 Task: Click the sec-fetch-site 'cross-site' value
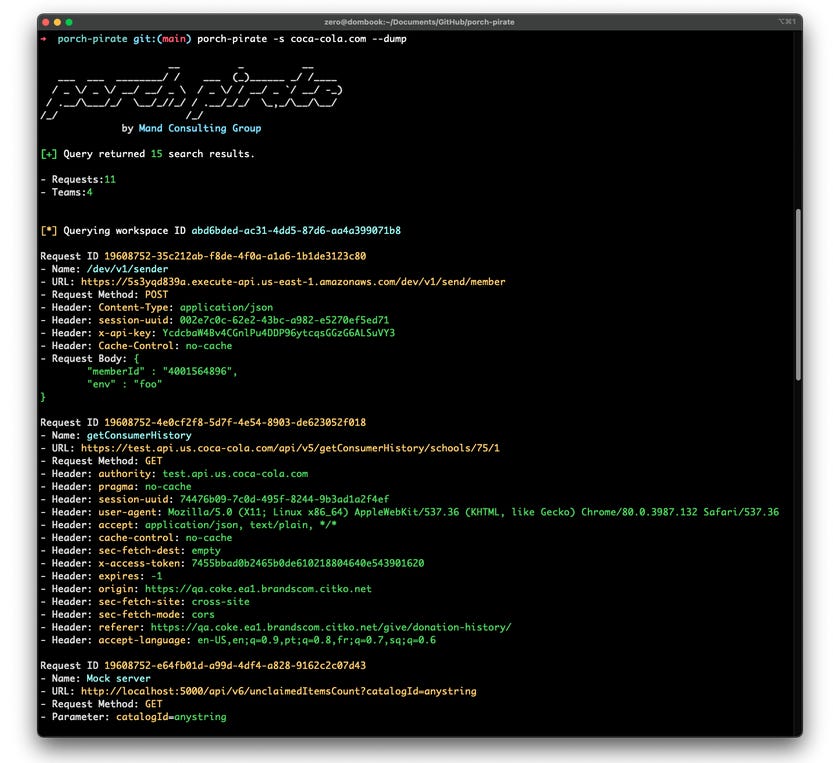[x=220, y=601]
